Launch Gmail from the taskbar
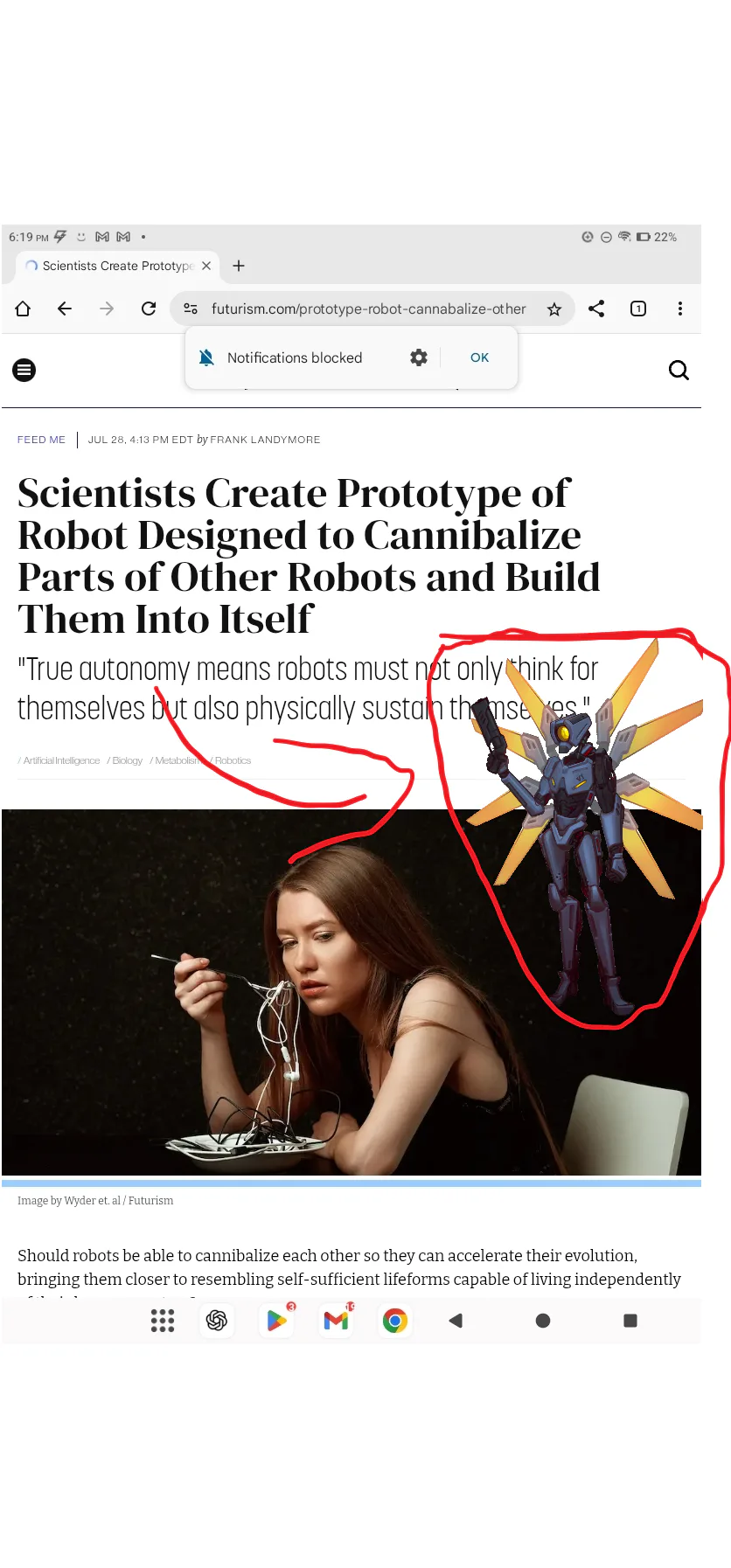This screenshot has width=731, height=1568. click(x=337, y=1321)
